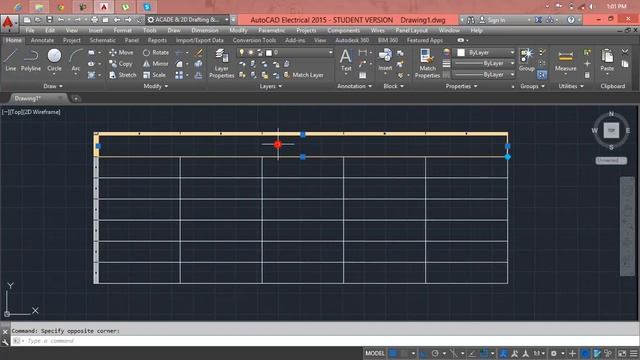
Task: Select the Arc tool
Action: (x=76, y=60)
